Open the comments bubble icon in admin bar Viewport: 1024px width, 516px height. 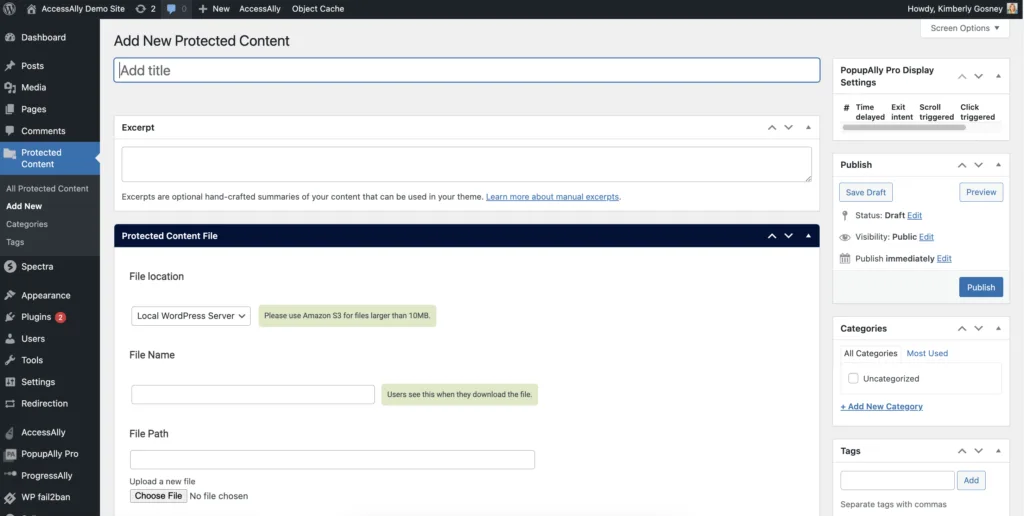tap(171, 9)
